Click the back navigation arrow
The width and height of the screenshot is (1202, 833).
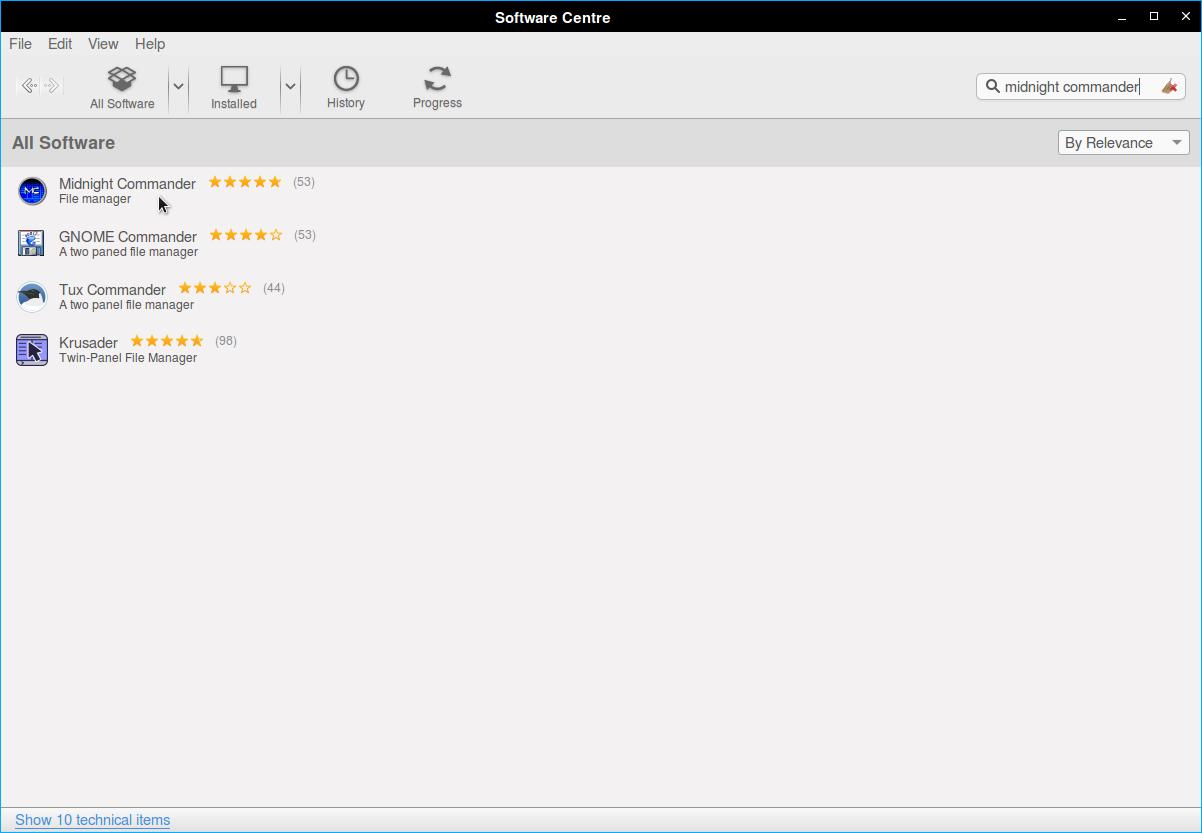[29, 86]
